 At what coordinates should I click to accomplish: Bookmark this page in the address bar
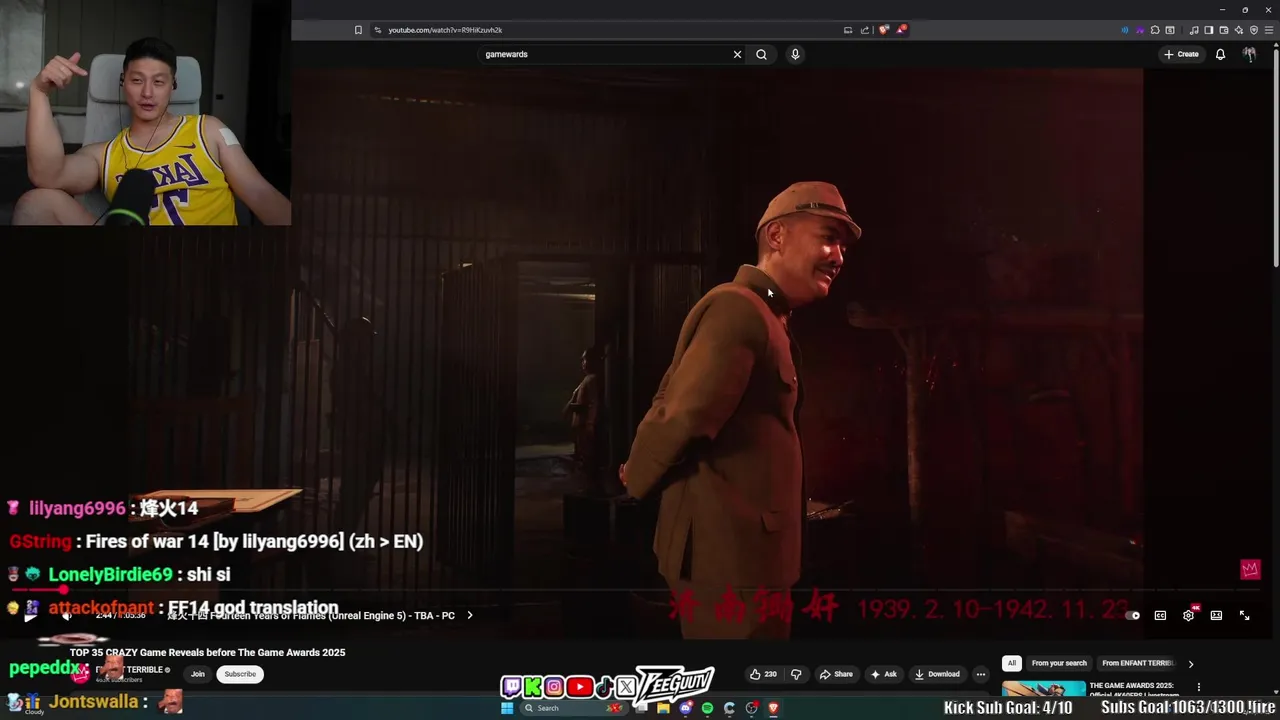coord(358,30)
